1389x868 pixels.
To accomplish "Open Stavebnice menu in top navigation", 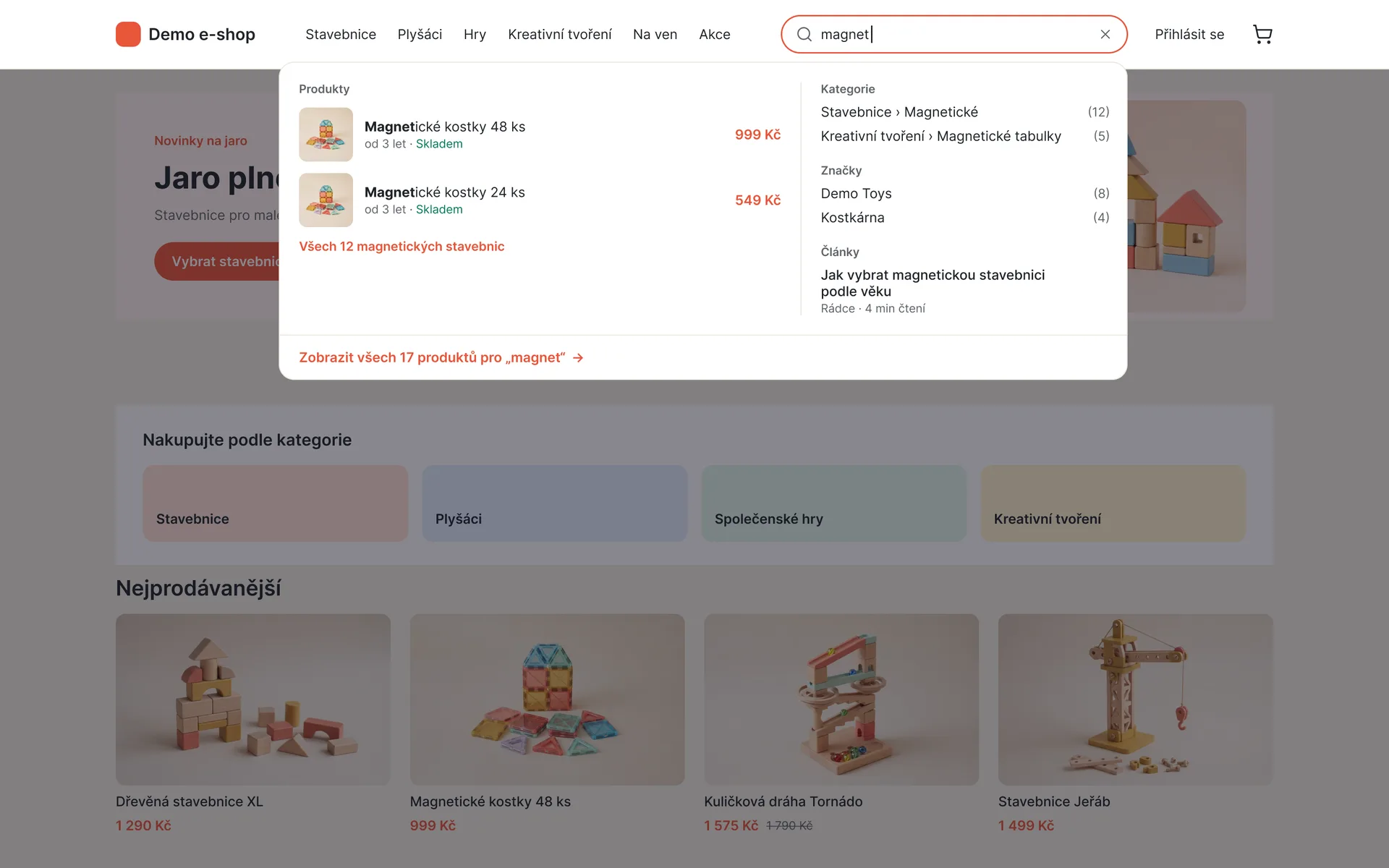I will (341, 34).
